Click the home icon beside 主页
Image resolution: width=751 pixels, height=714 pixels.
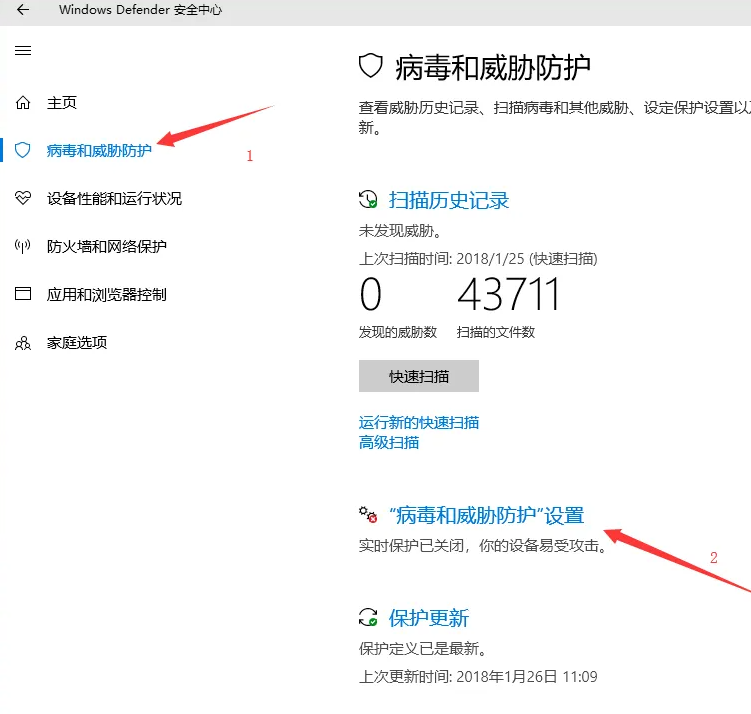(23, 102)
